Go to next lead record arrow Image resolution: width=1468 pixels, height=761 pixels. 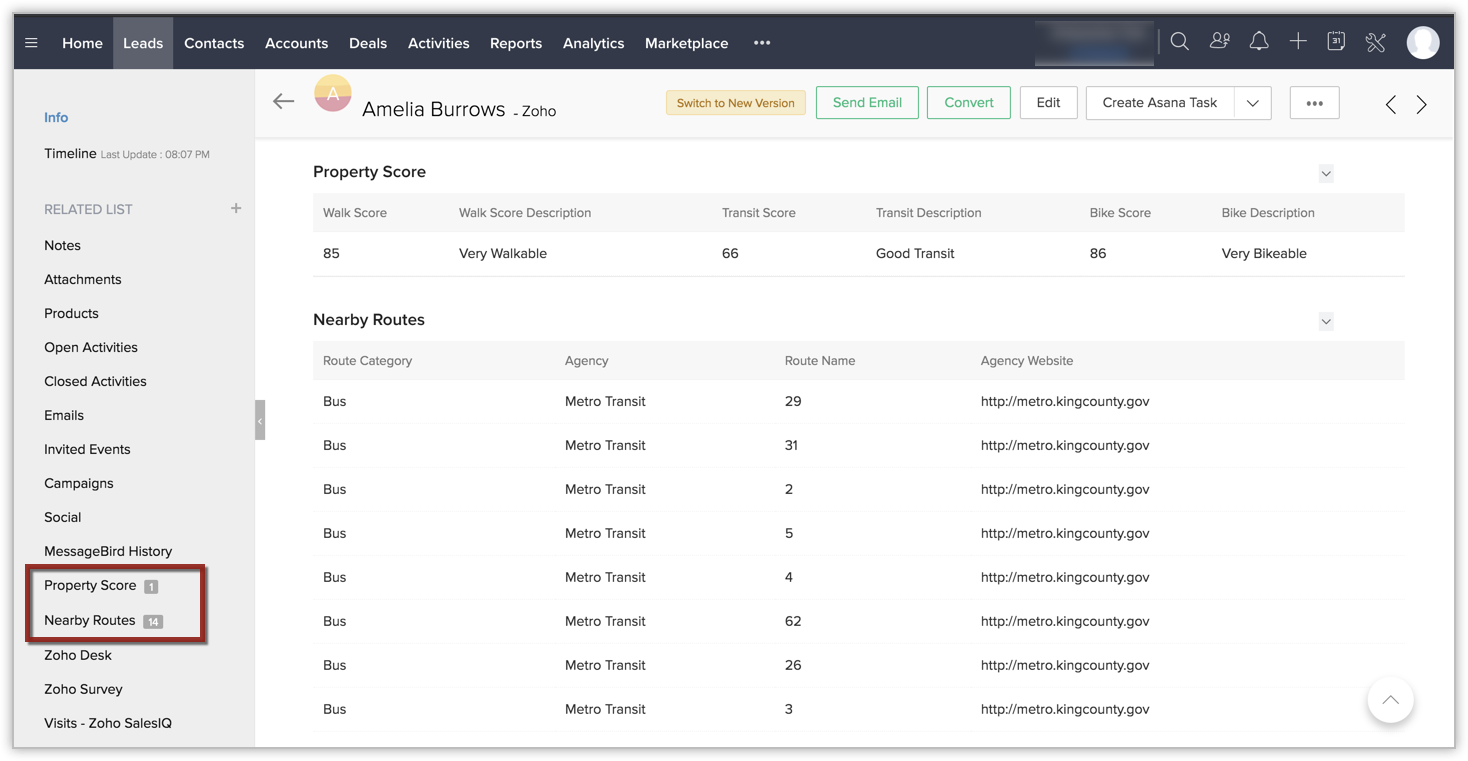[1421, 104]
